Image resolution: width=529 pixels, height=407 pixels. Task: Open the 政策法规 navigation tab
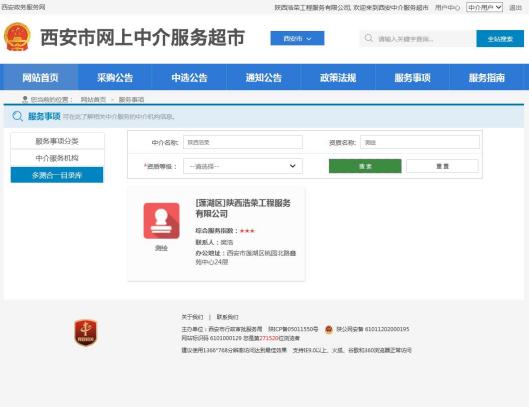click(x=338, y=78)
